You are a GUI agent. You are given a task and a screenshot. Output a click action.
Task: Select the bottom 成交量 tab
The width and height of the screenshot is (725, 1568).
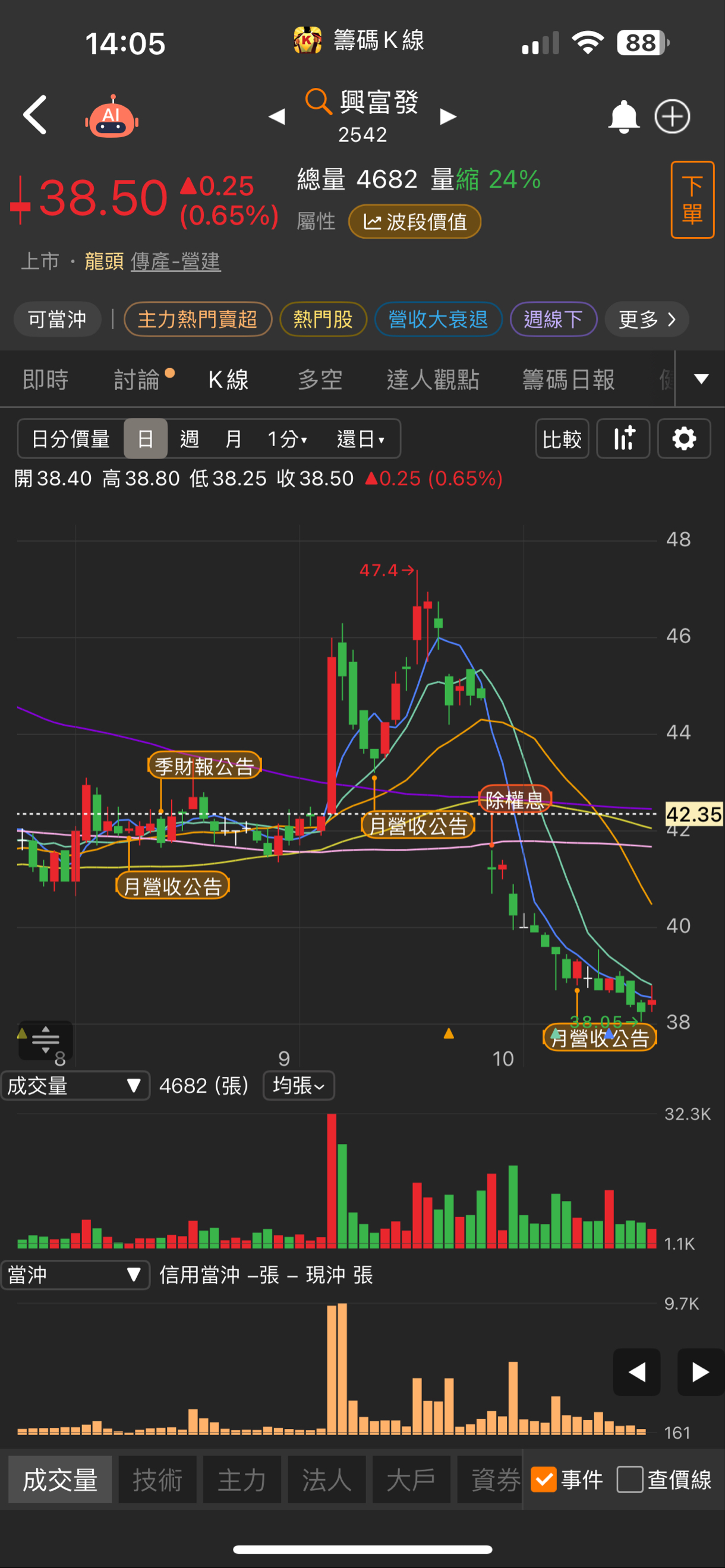tap(60, 1480)
